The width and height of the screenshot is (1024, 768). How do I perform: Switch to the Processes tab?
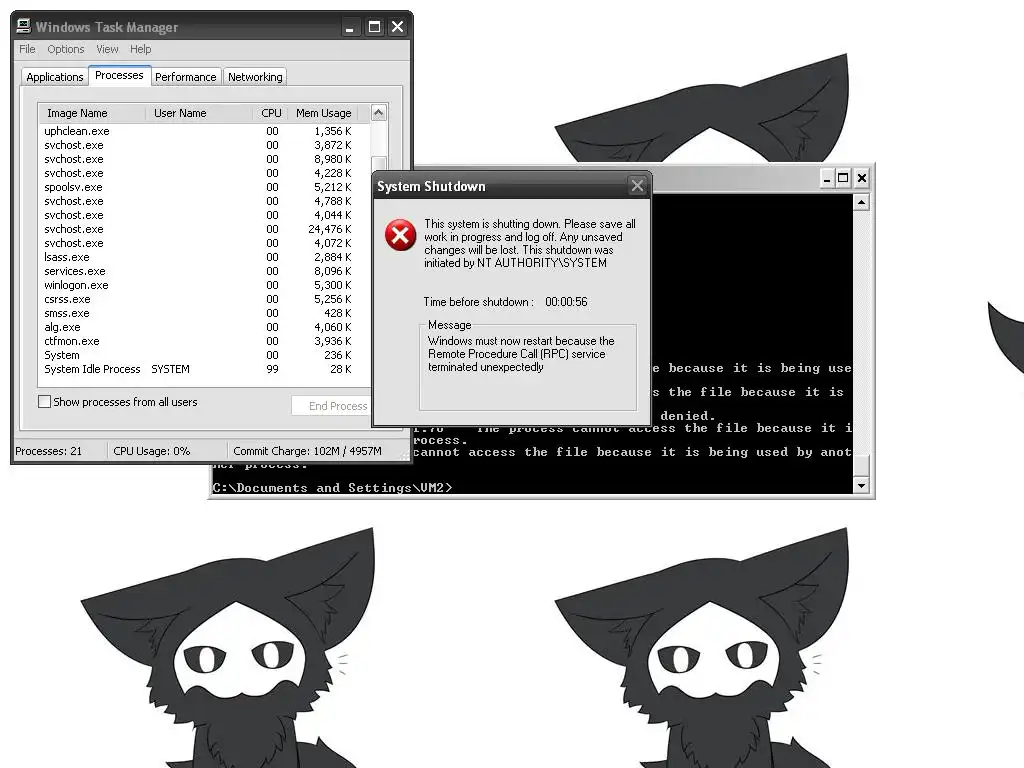click(x=119, y=75)
